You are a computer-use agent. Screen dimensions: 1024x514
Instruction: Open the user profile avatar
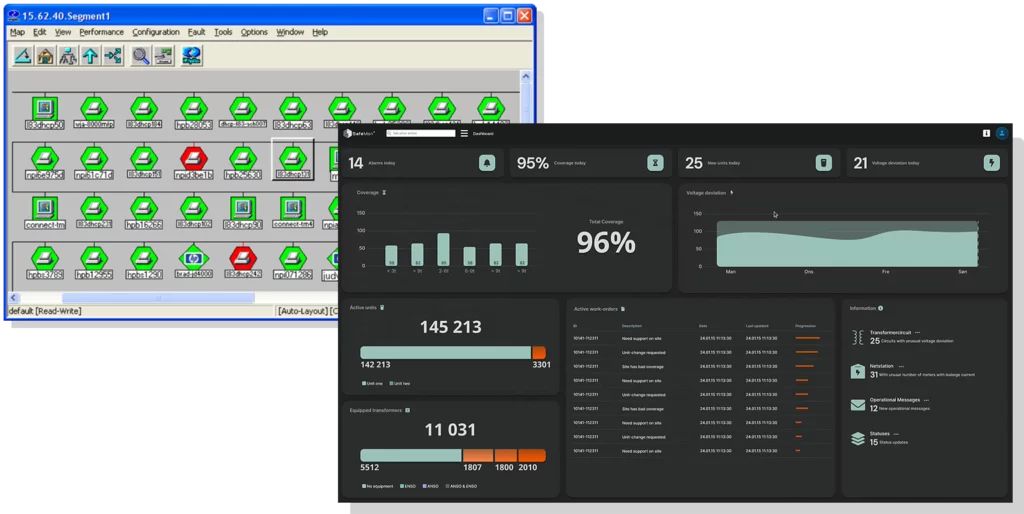(x=1002, y=133)
